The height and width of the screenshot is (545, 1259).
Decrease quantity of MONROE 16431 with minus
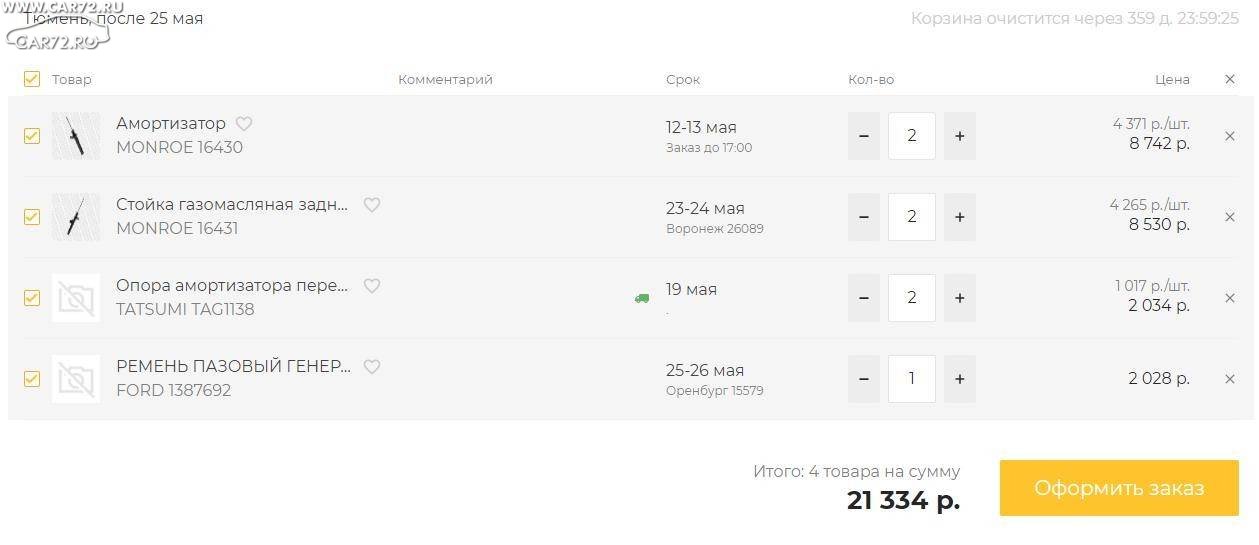coord(864,217)
